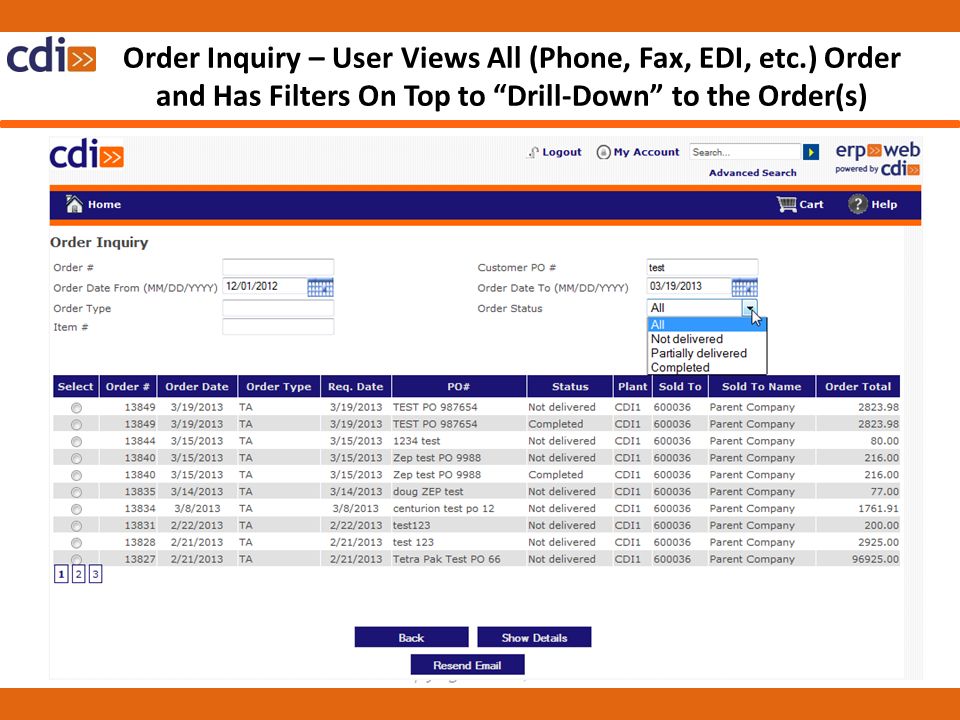960x720 pixels.
Task: Select radio for order 13849 Not delivered
Action: click(76, 408)
